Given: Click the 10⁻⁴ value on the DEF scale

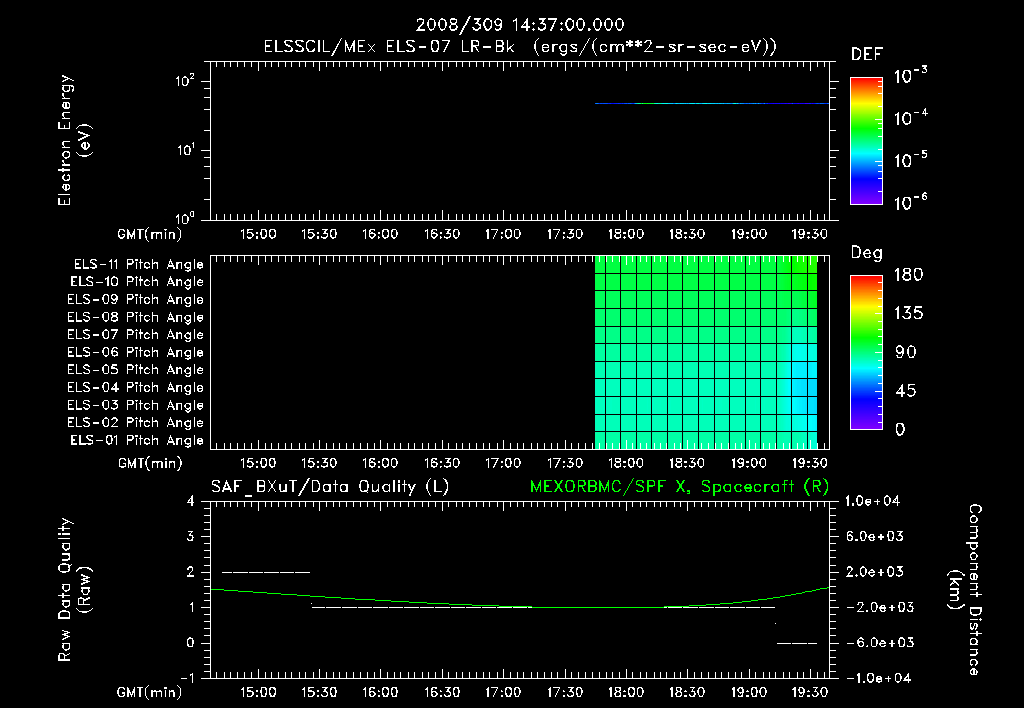Looking at the screenshot, I should 910,118.
